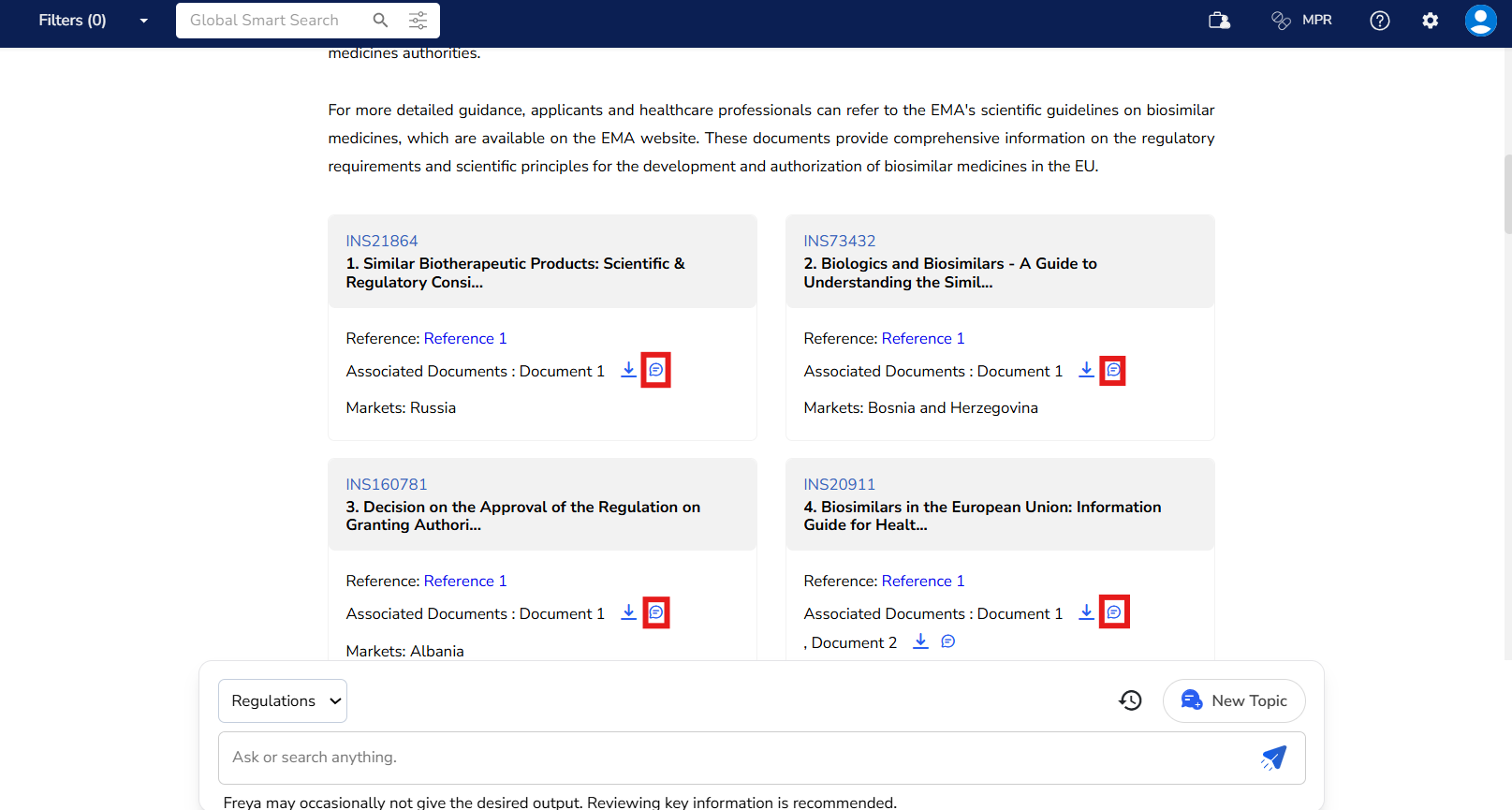Open the Regulations category dropdown
This screenshot has width=1512, height=810.
[283, 700]
